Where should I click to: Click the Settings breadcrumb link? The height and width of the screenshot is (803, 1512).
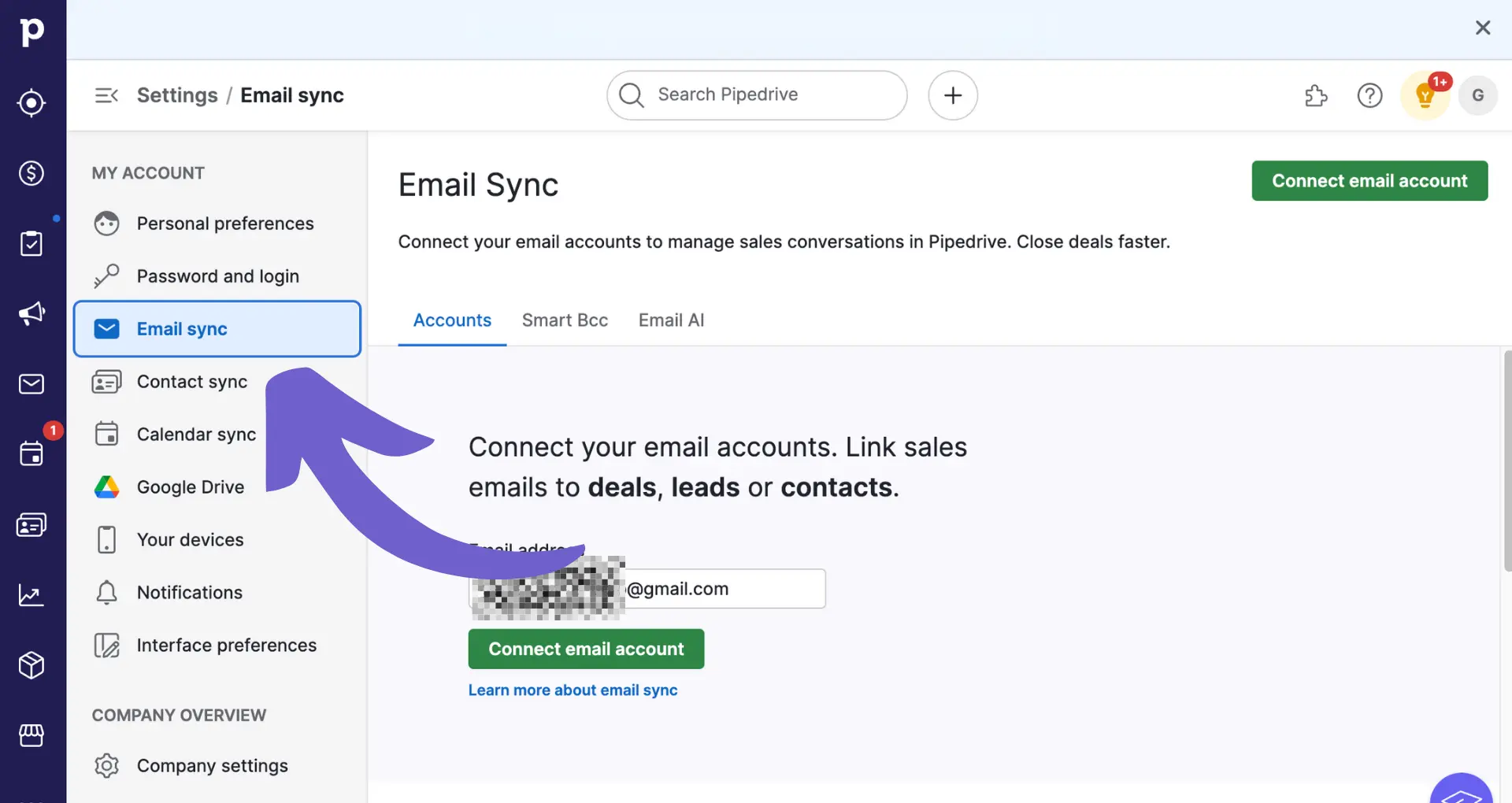[177, 95]
